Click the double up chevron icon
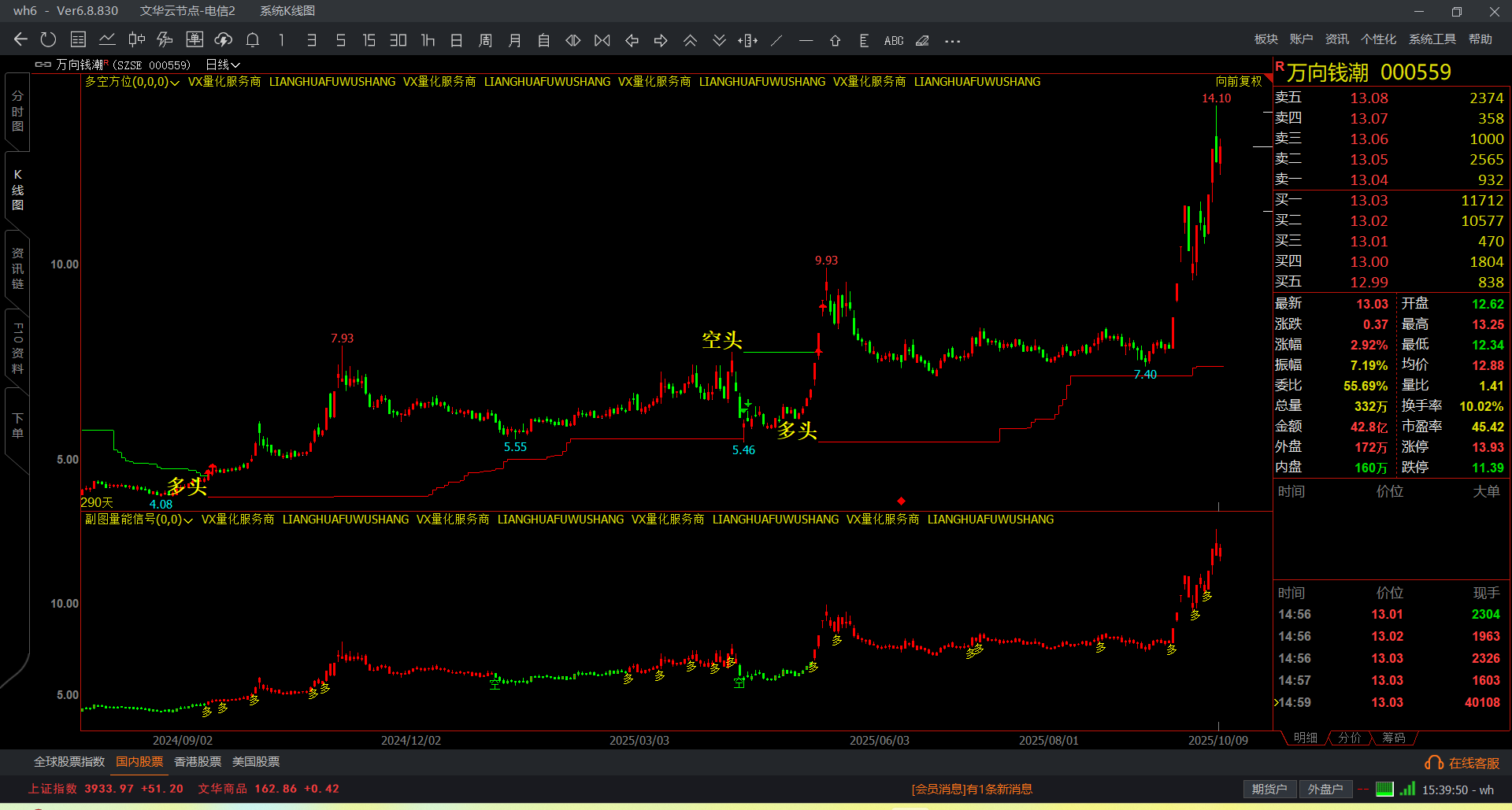 pos(690,40)
